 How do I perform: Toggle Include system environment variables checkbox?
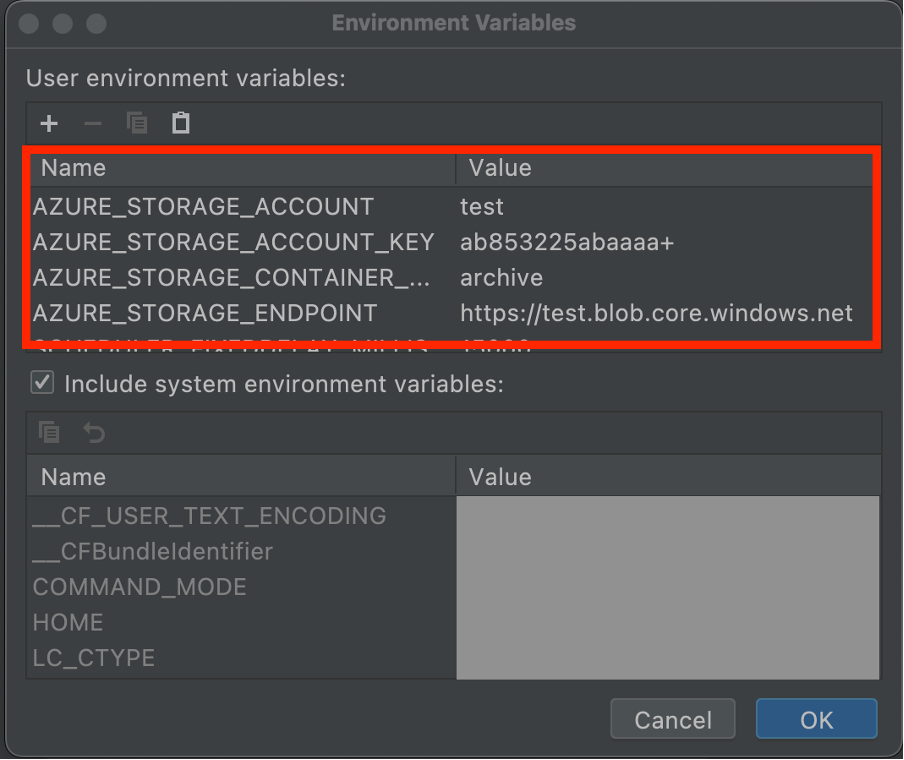point(42,383)
